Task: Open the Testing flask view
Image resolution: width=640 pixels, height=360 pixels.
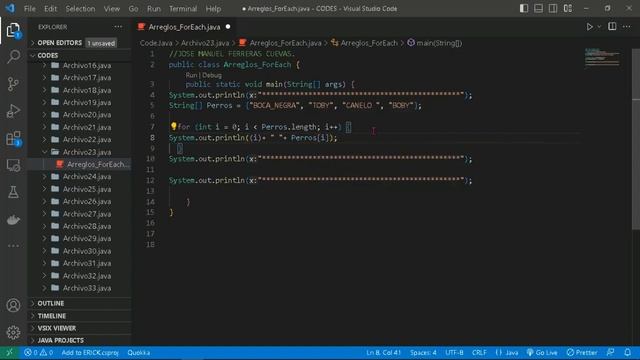Action: [13, 192]
